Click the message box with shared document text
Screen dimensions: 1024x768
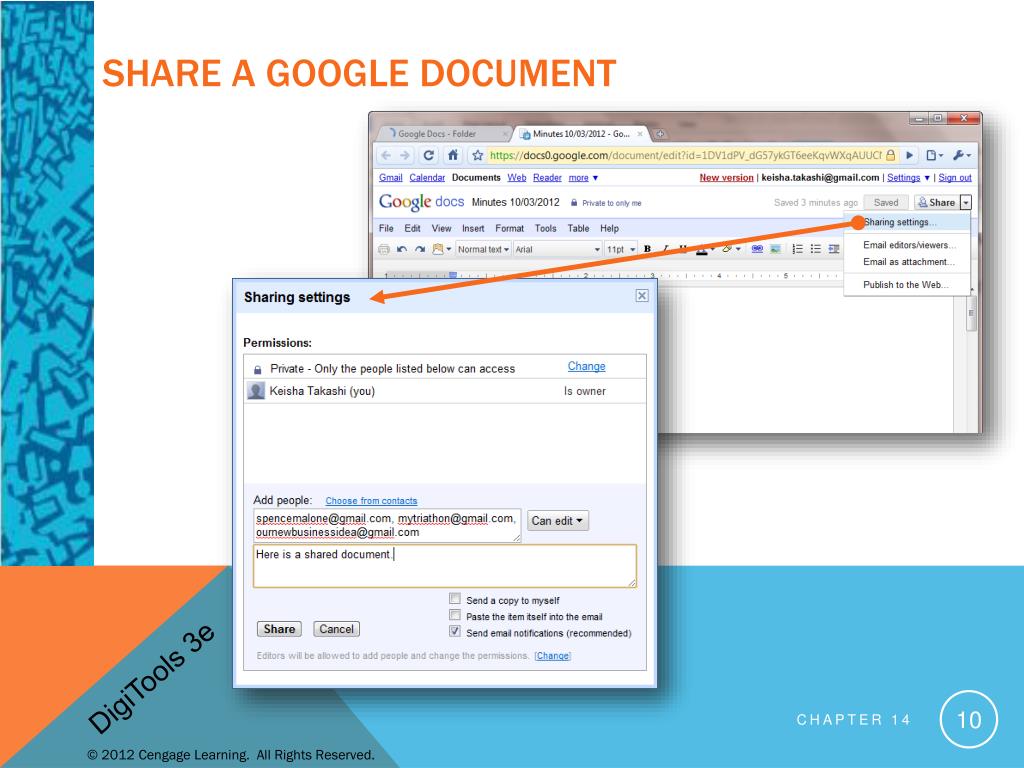pos(445,566)
